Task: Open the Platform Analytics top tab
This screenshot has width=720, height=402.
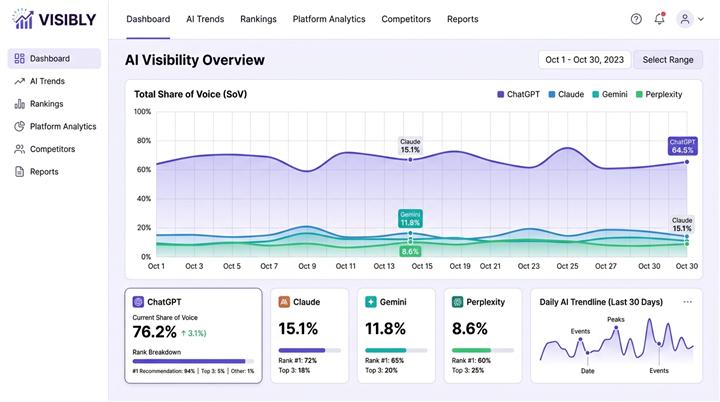Action: coord(329,19)
